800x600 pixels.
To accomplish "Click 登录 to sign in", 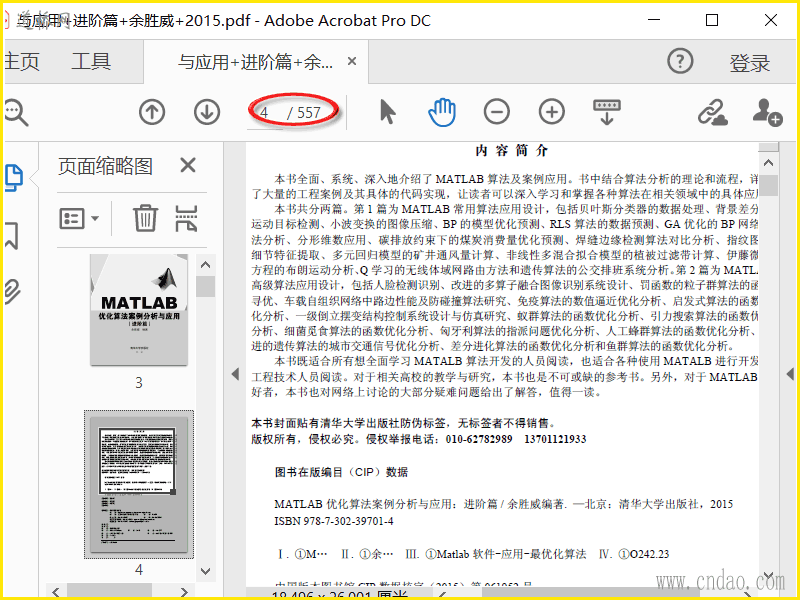I will [x=749, y=63].
